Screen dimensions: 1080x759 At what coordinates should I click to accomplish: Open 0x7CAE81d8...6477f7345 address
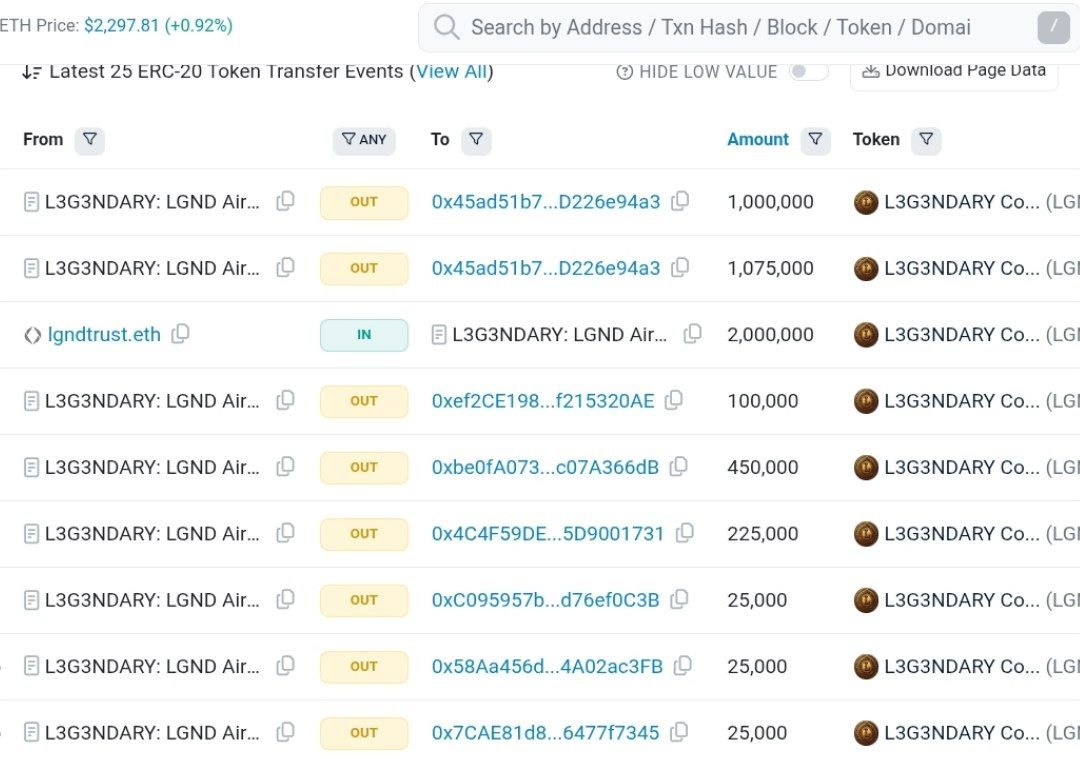(x=546, y=733)
